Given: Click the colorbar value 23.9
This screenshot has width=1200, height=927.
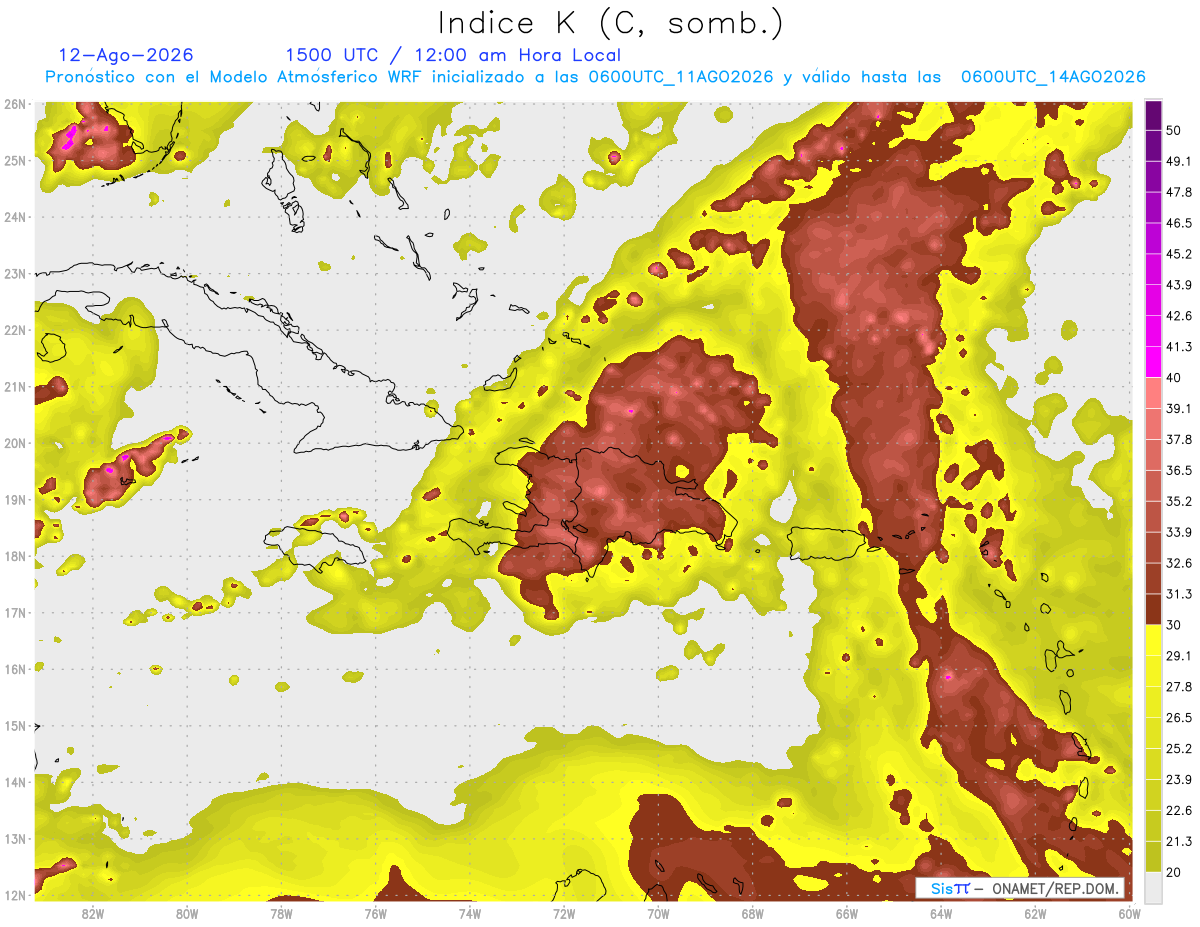Looking at the screenshot, I should (1179, 780).
